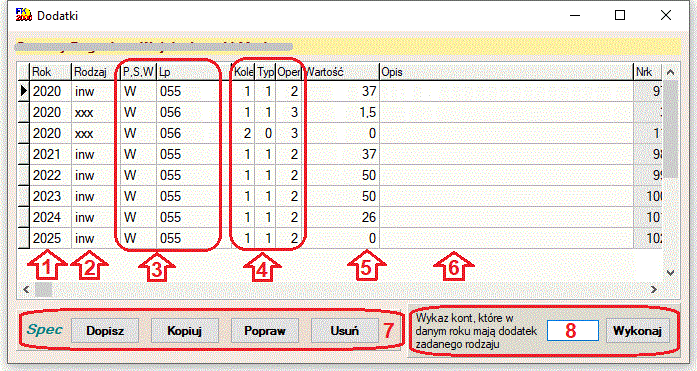697x371 pixels.
Task: Click the Lp 055 cell in the 2024 row
Action: (x=193, y=217)
